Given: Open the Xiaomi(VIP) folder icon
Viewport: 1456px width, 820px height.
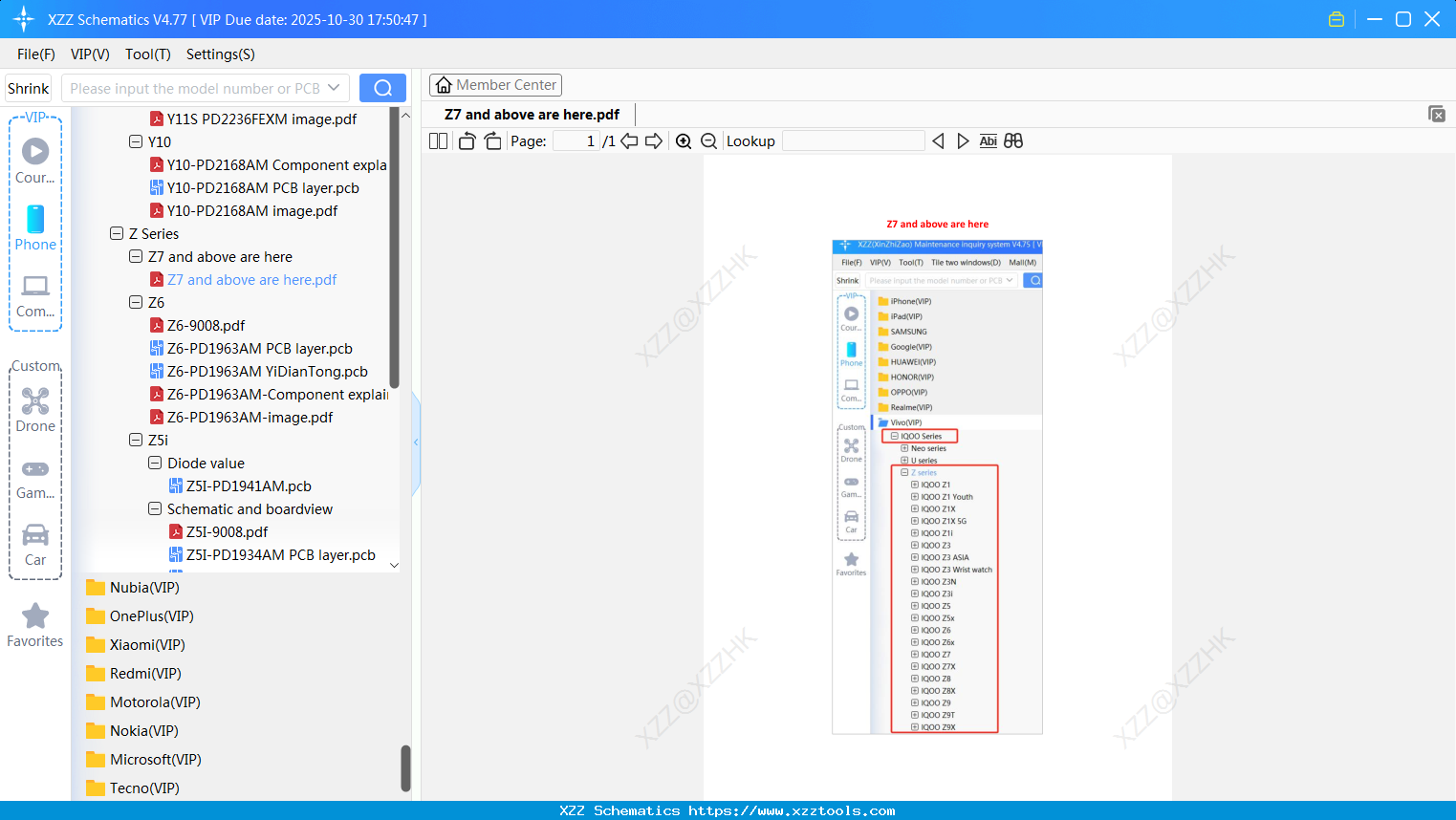Looking at the screenshot, I should 96,644.
